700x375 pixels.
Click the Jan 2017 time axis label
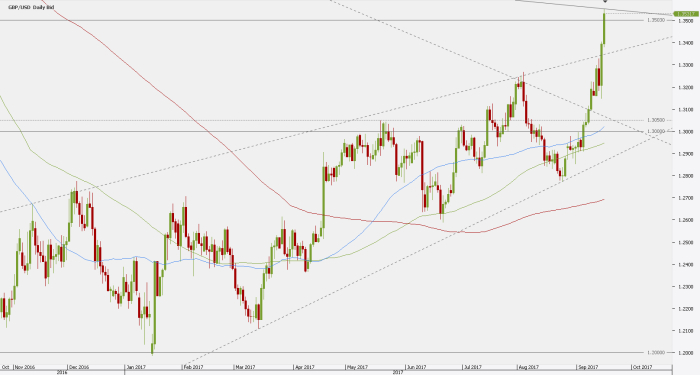(136, 367)
